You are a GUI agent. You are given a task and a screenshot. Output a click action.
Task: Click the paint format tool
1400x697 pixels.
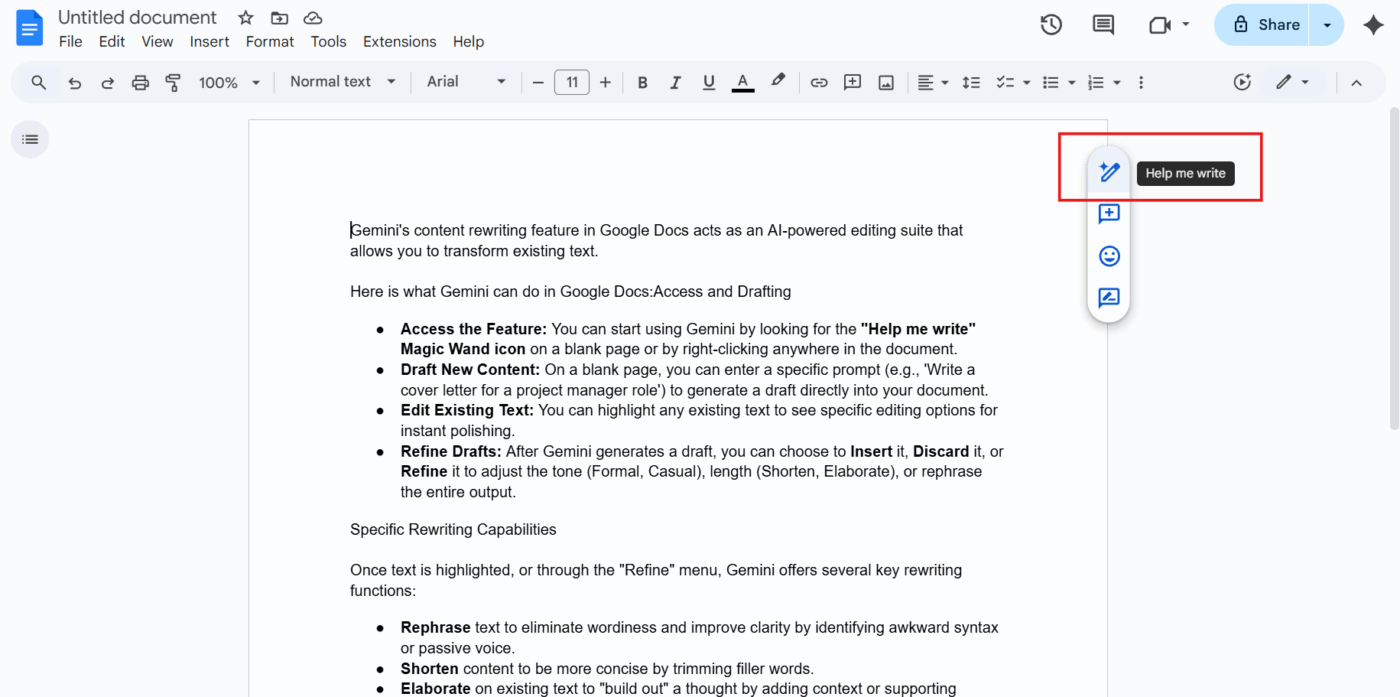pyautogui.click(x=172, y=82)
